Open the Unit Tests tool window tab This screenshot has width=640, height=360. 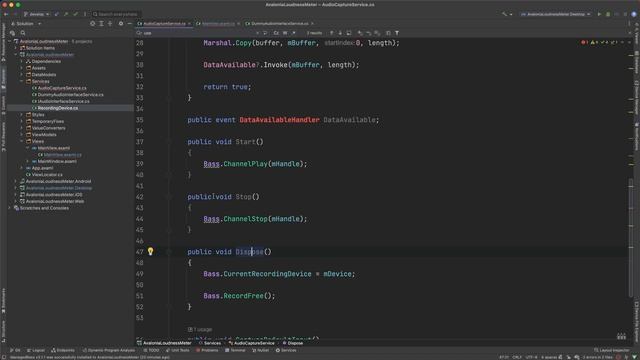(178, 350)
